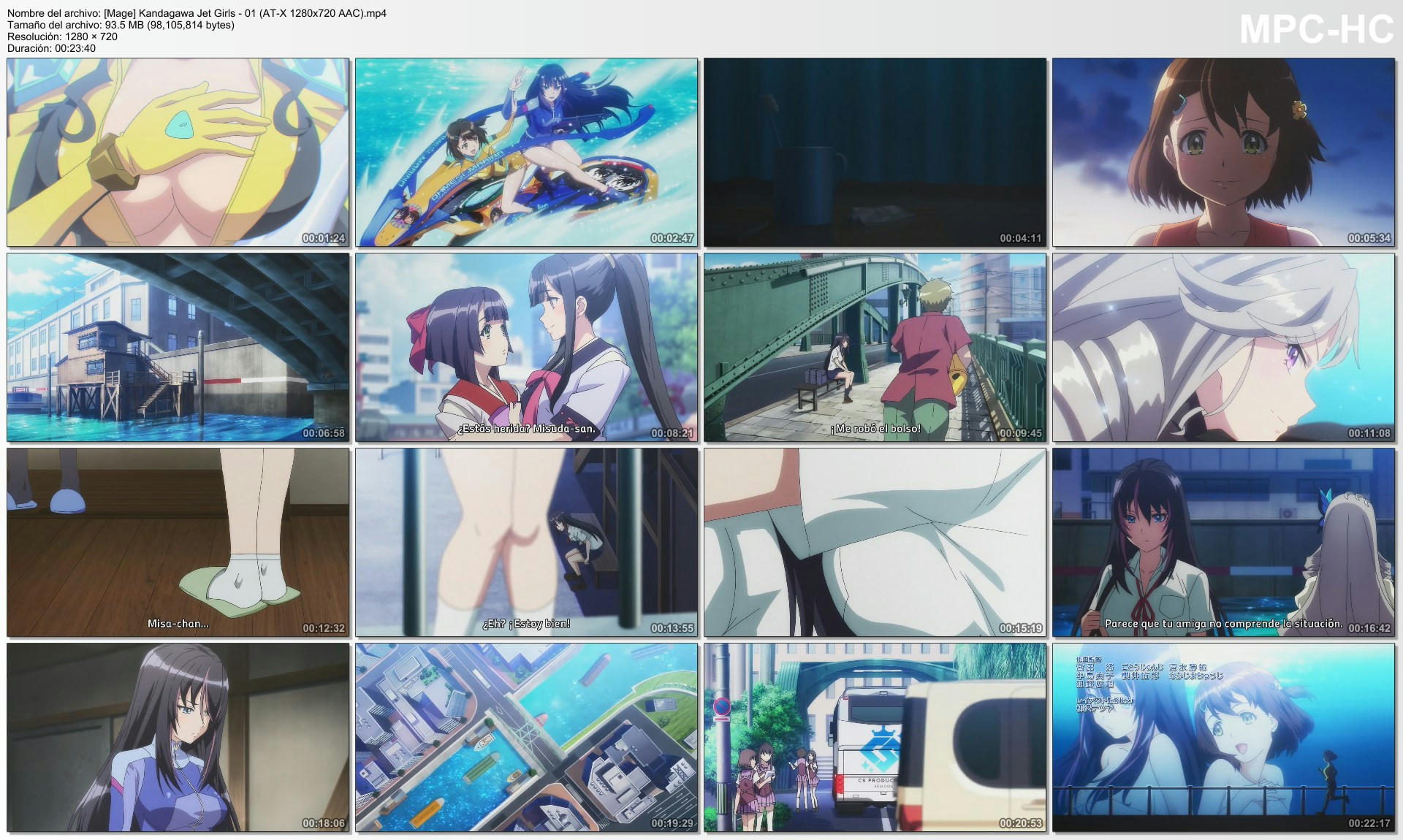Select thumbnail subtitled 'Misa-chan...'

point(178,543)
